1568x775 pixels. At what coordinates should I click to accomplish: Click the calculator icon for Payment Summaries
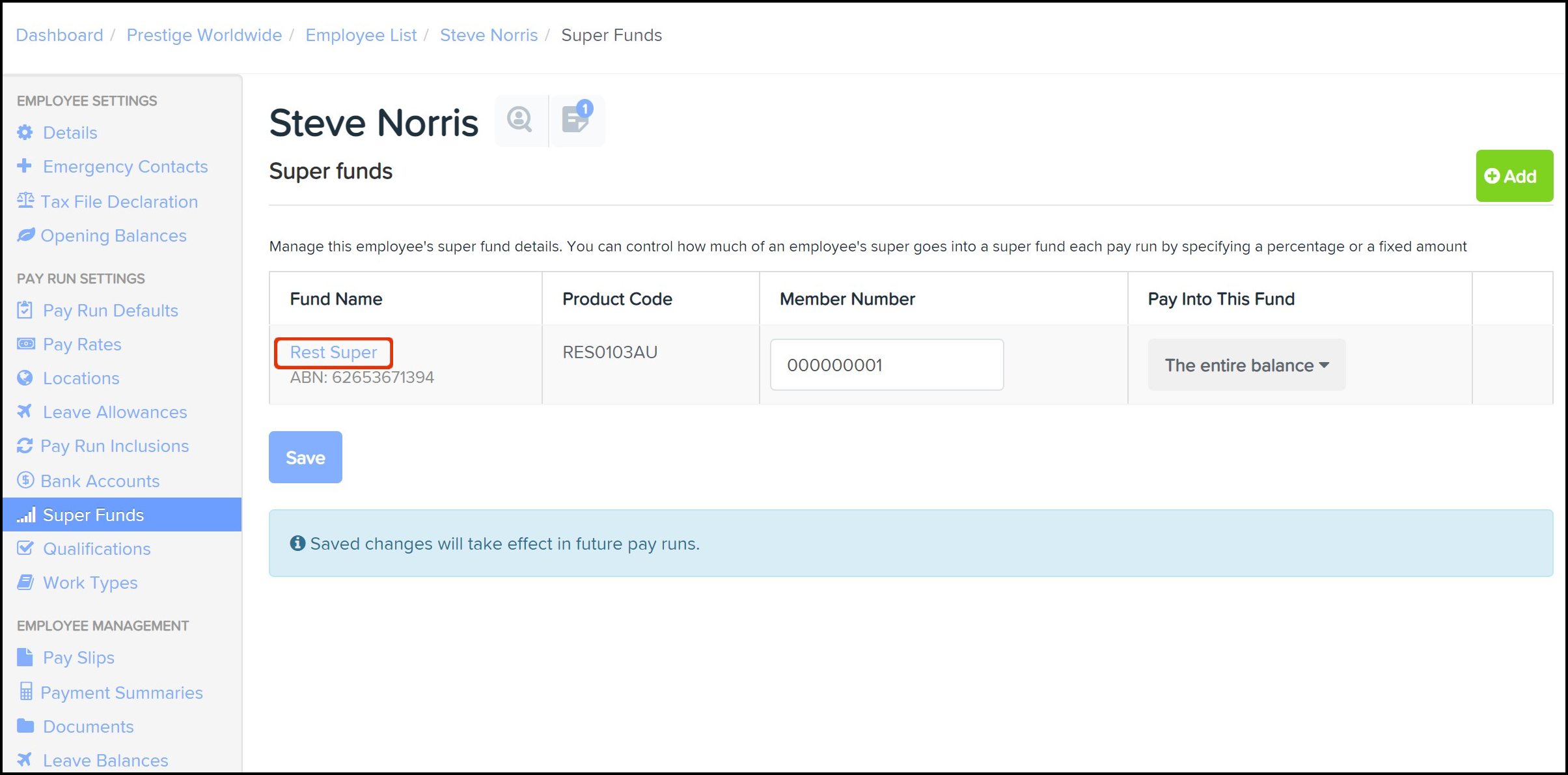[x=25, y=692]
